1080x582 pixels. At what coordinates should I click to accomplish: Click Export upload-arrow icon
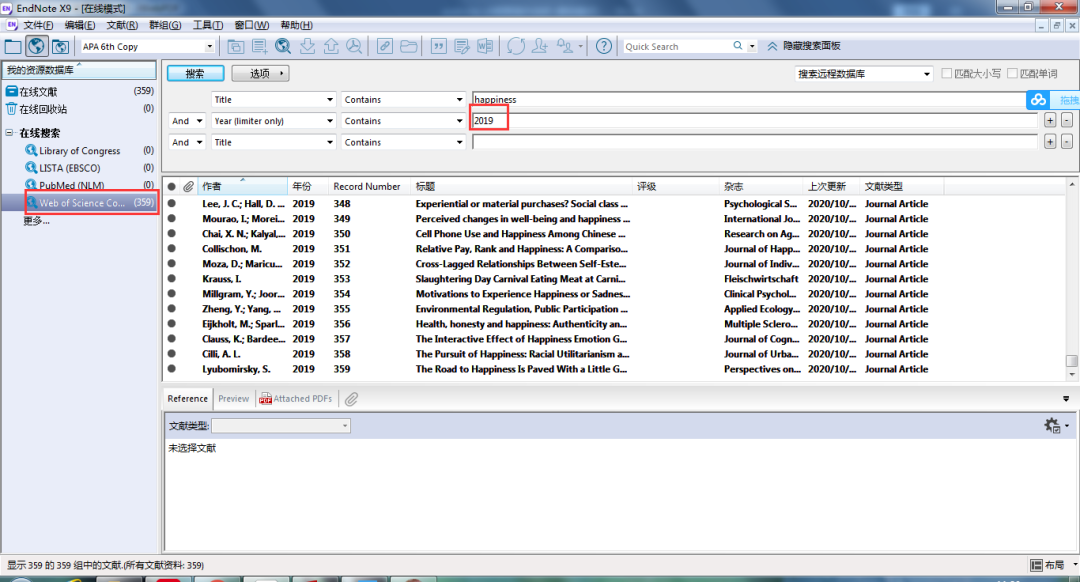pos(331,46)
